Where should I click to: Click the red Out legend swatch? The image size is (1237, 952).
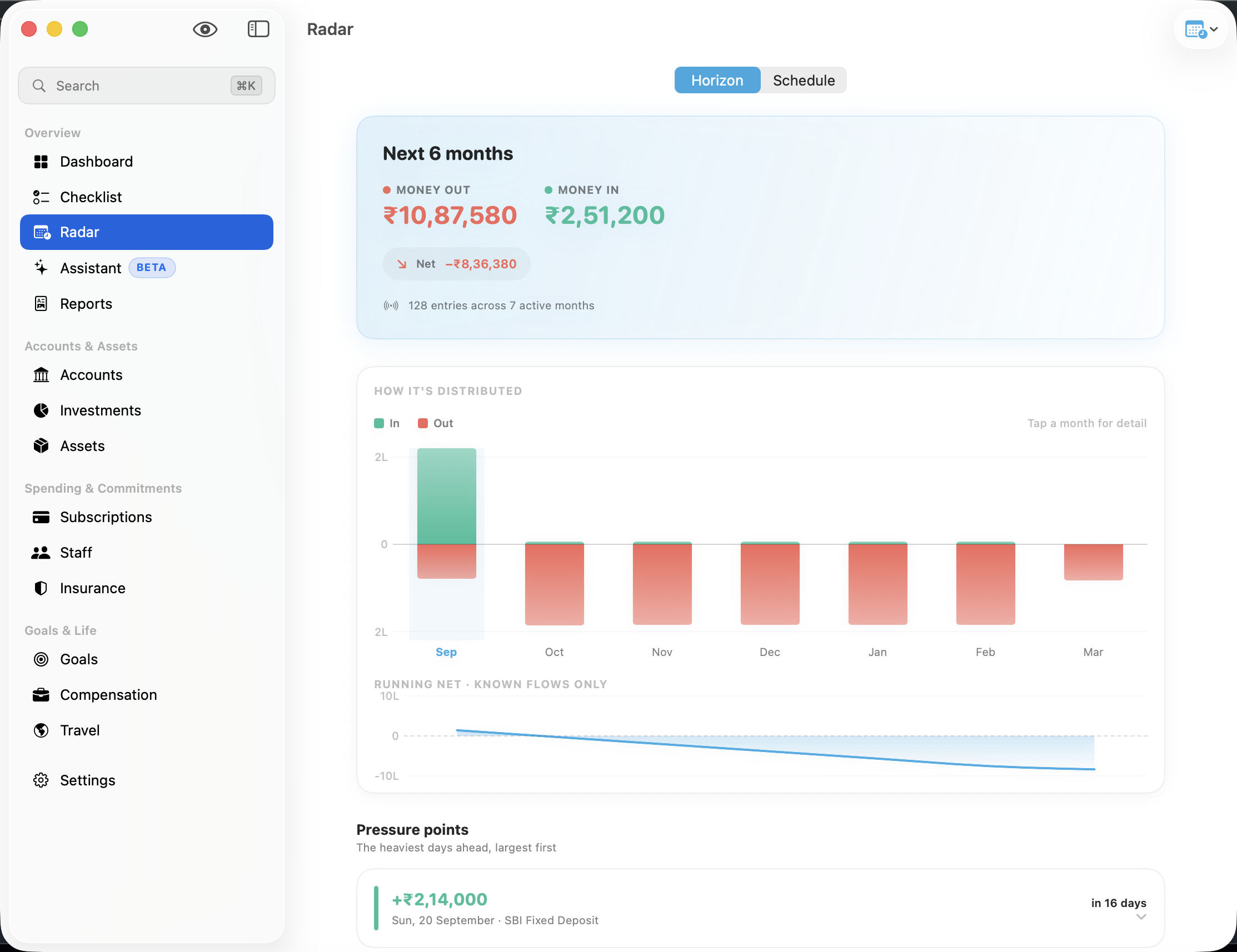tap(422, 423)
